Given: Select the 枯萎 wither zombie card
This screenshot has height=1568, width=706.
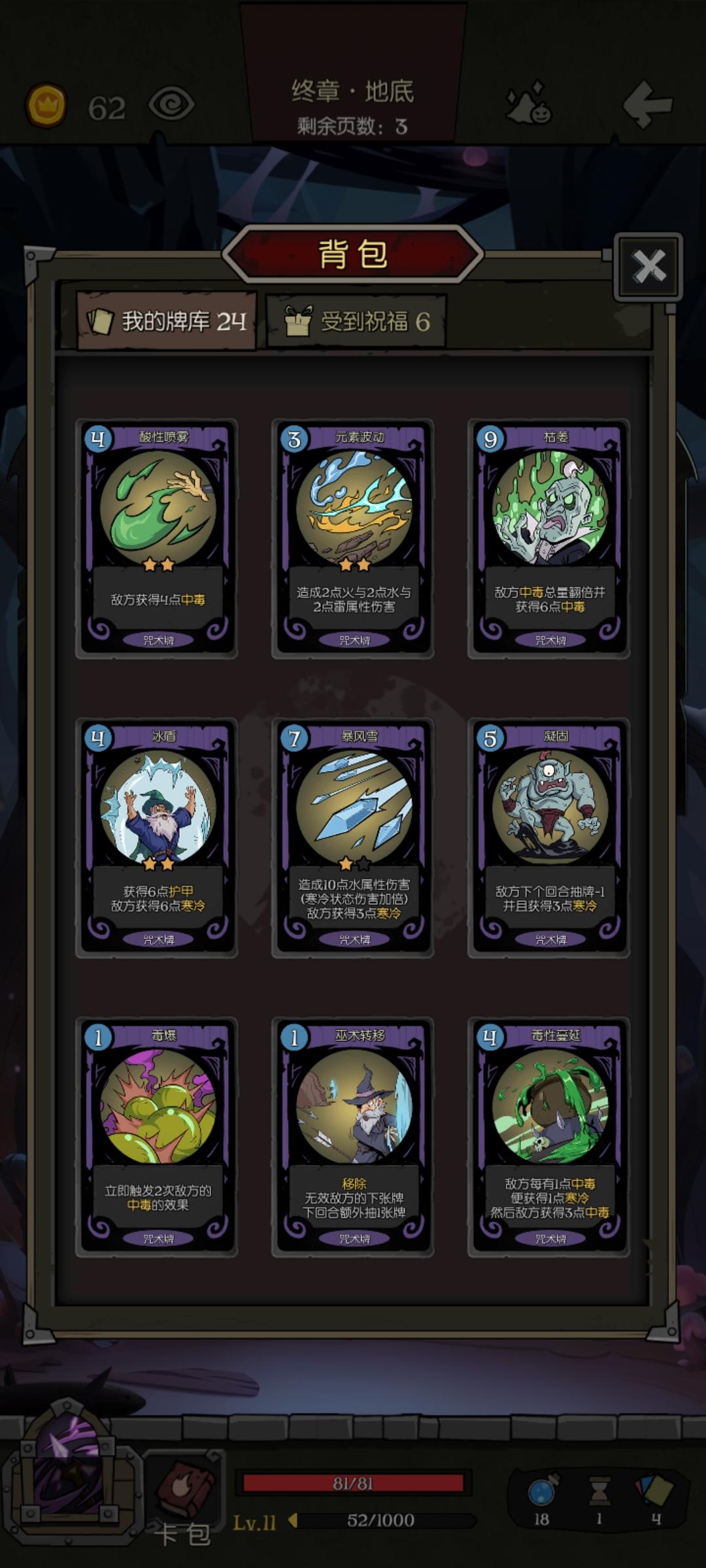Looking at the screenshot, I should pyautogui.click(x=549, y=538).
